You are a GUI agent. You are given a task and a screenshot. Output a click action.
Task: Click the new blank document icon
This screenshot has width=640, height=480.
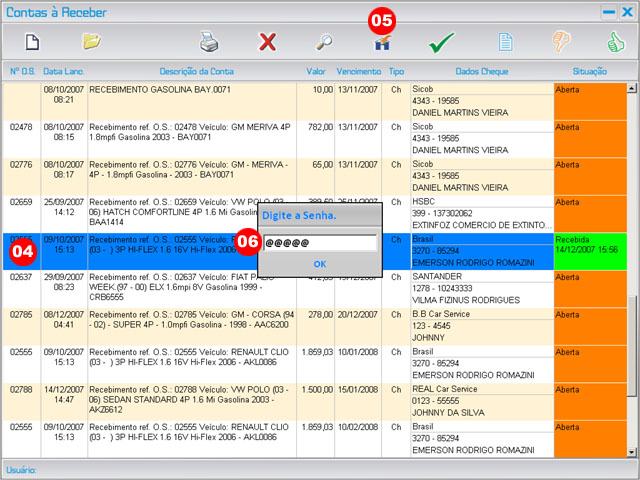[x=32, y=42]
